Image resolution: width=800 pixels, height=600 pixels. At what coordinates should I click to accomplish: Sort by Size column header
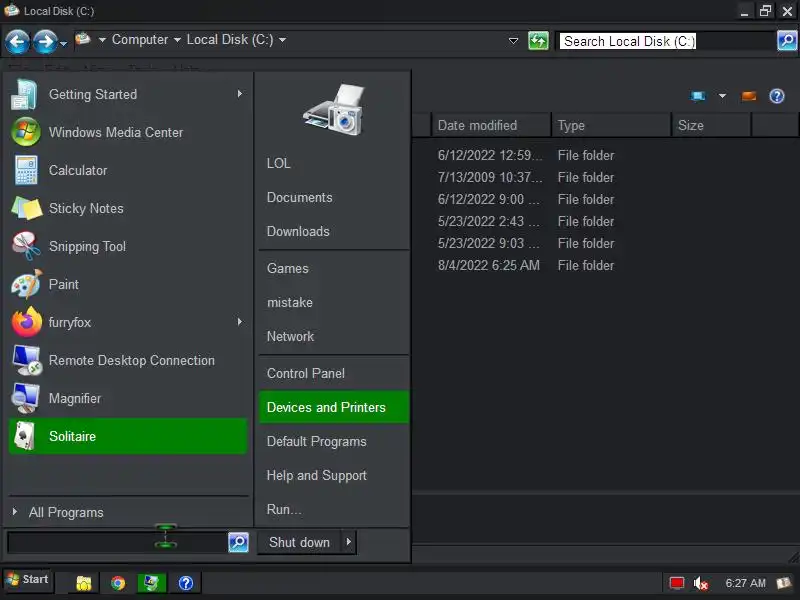[x=711, y=126]
